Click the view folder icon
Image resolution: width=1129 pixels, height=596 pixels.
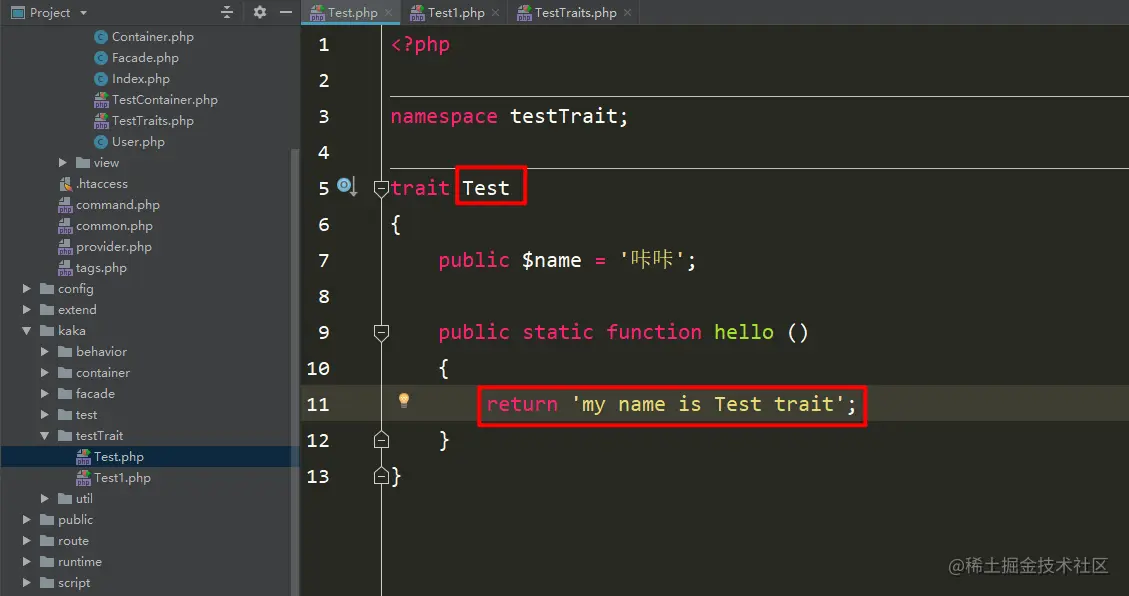(x=83, y=163)
